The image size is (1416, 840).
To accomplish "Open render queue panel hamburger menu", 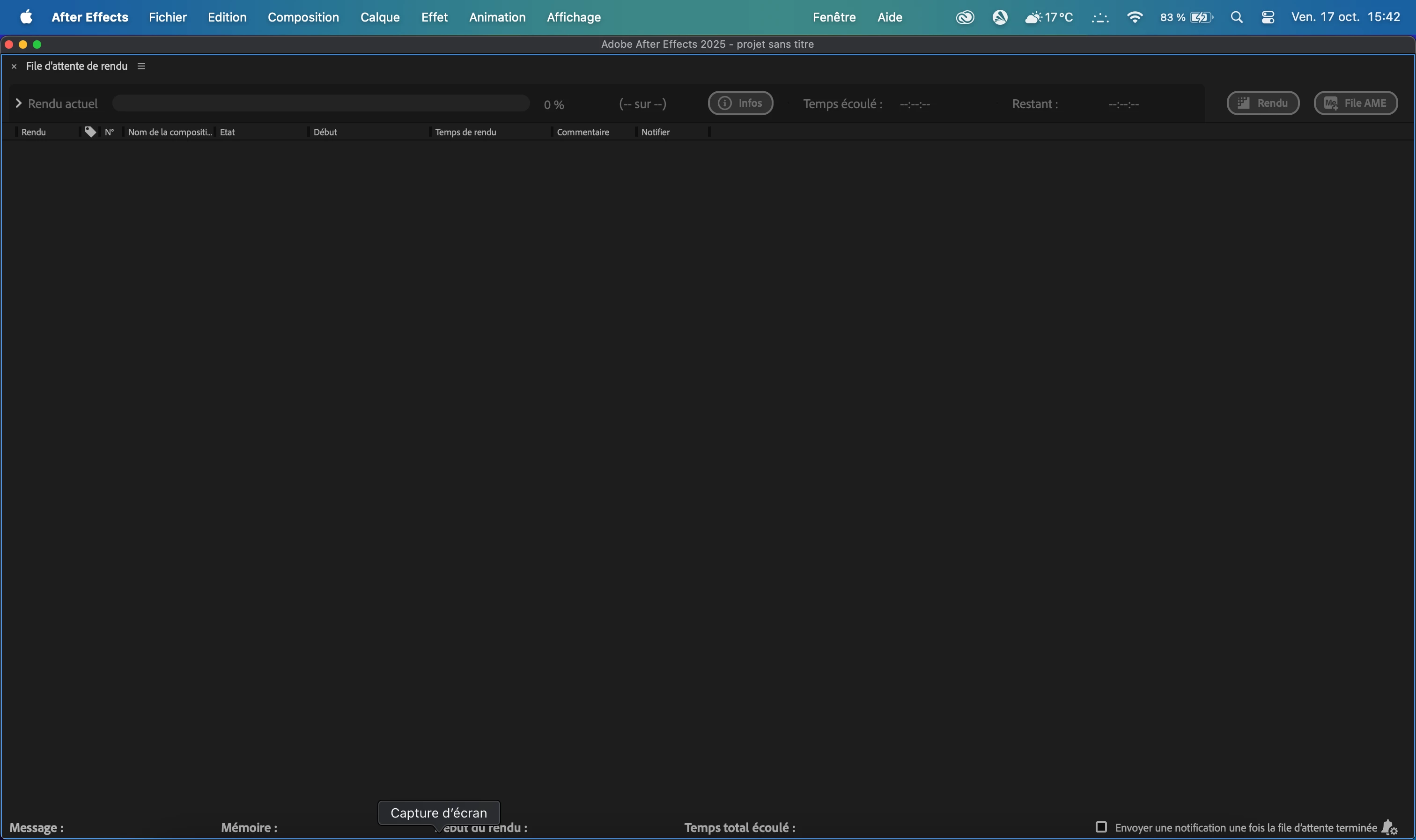I will tap(141, 66).
